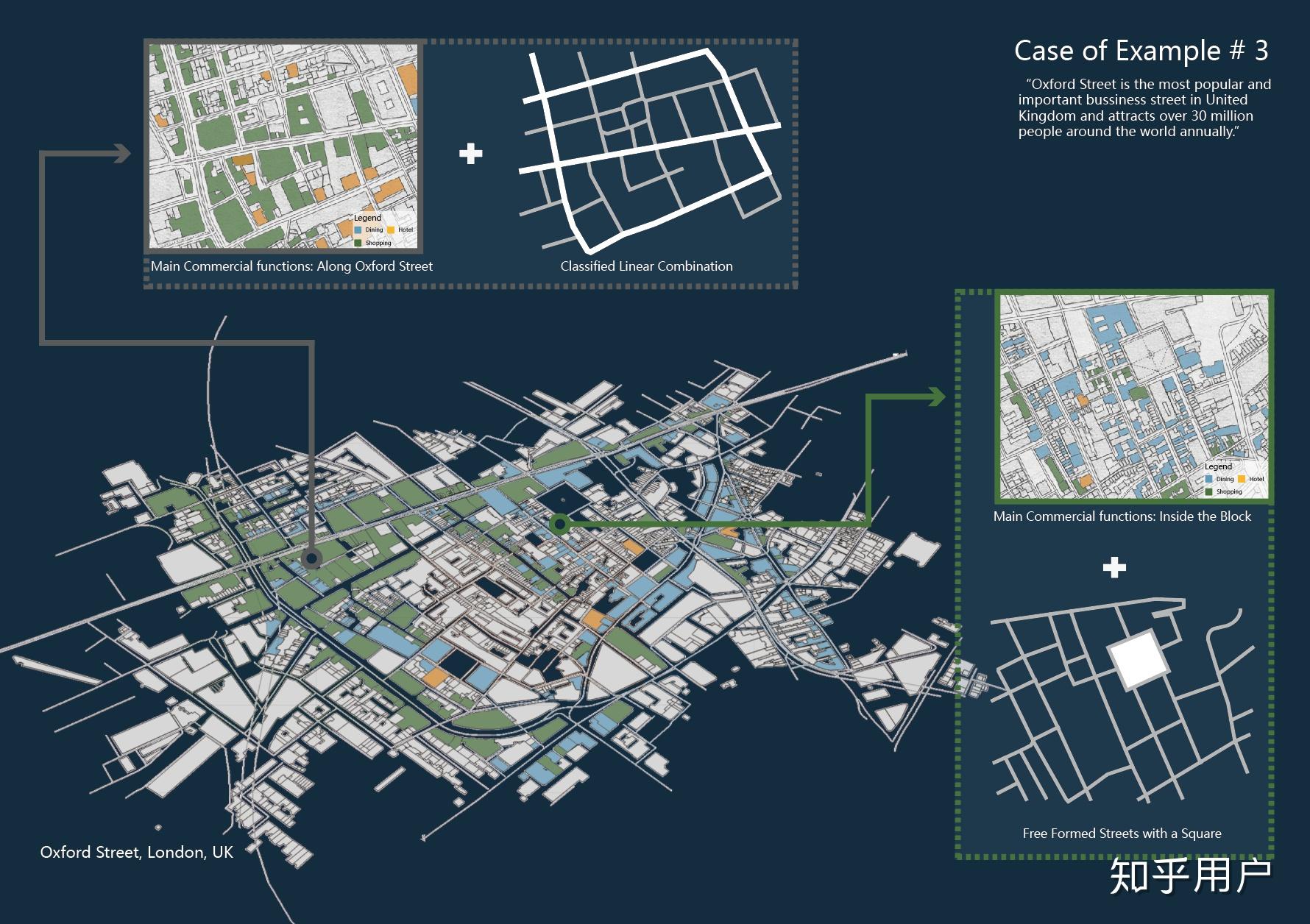Click the plus sign below the Inside the Block caption
This screenshot has height=924, width=1310.
pos(1114,567)
